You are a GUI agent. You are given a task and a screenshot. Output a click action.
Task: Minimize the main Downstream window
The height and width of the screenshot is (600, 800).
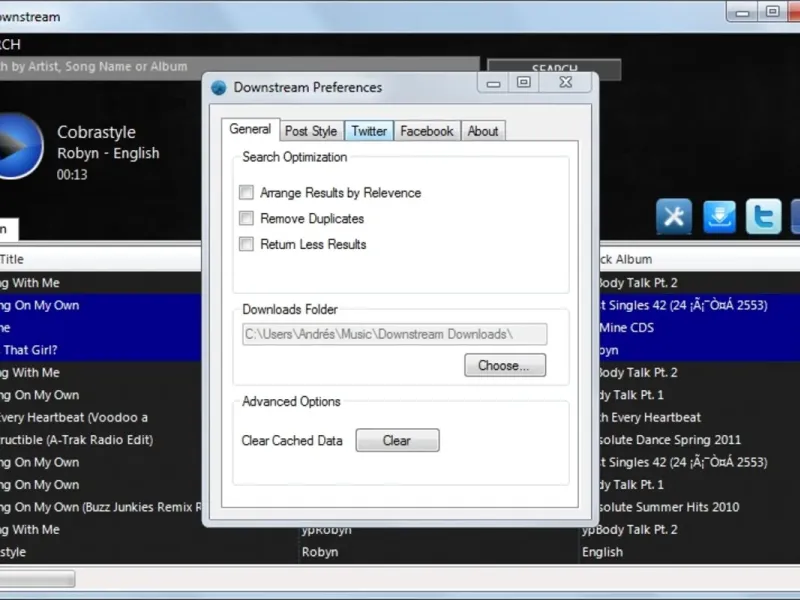tap(742, 12)
